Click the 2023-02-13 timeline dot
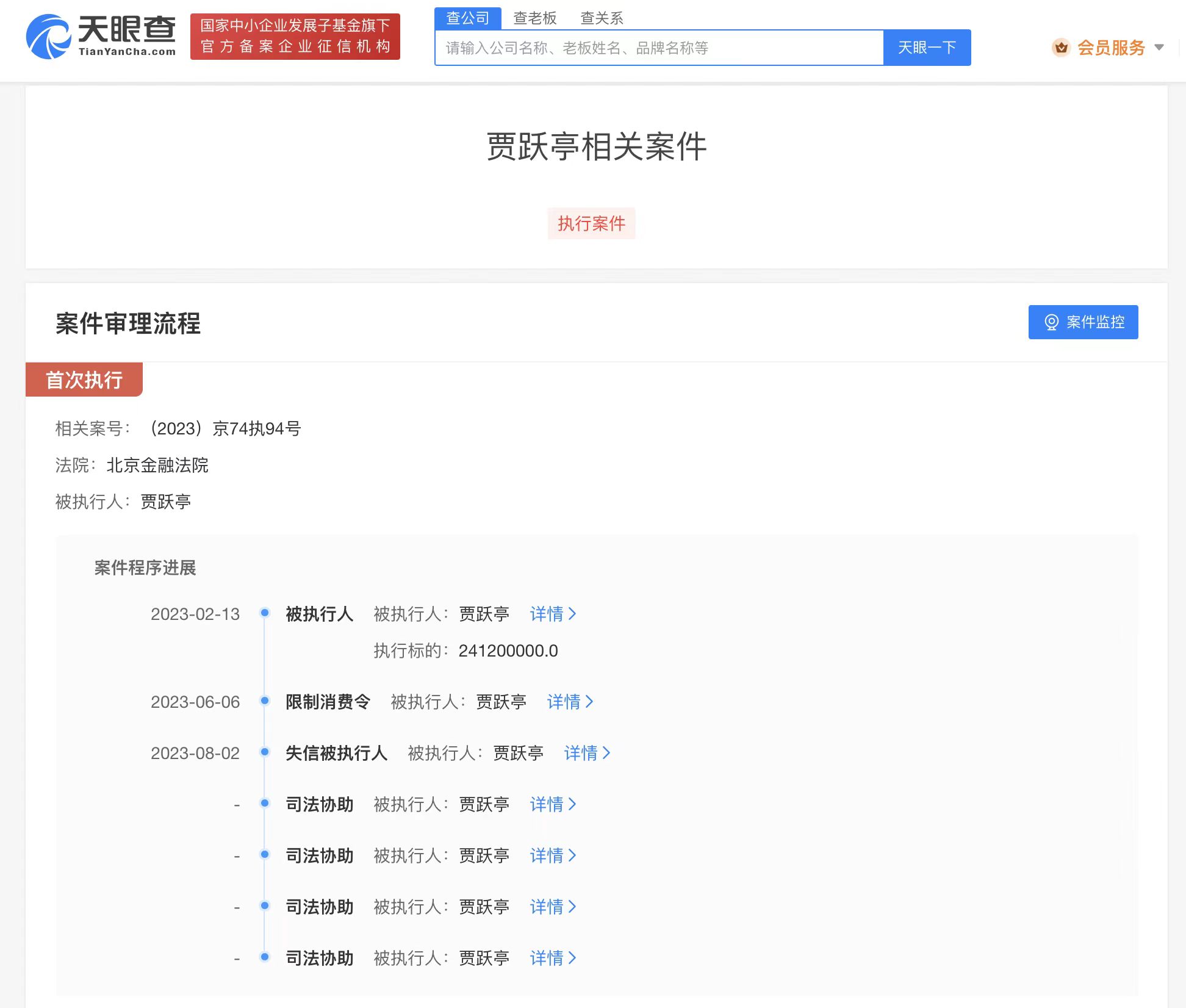1186x1008 pixels. click(265, 613)
